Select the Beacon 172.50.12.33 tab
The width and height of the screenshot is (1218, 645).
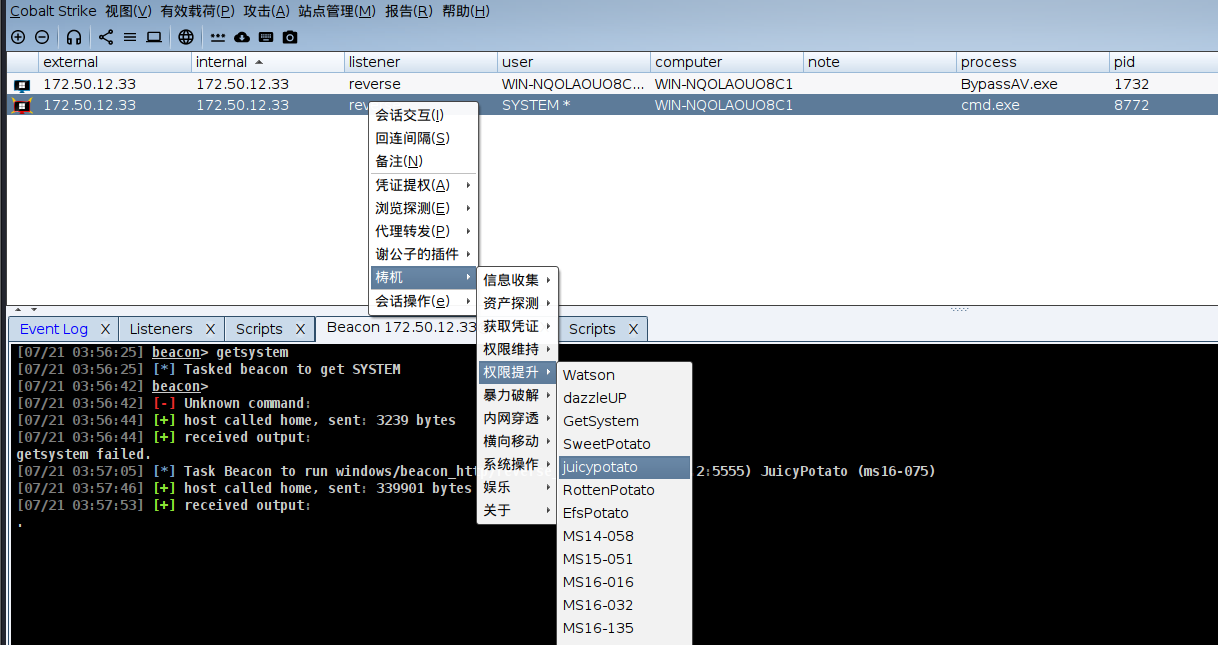tap(402, 327)
